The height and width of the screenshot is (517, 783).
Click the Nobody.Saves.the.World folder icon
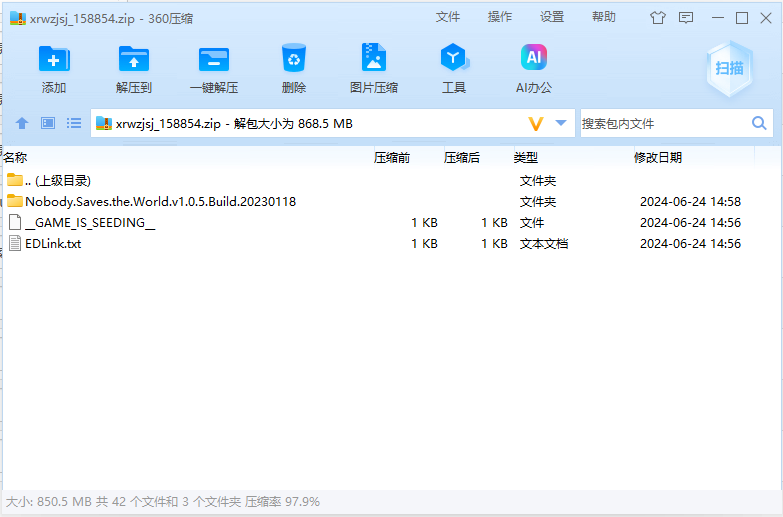point(14,201)
